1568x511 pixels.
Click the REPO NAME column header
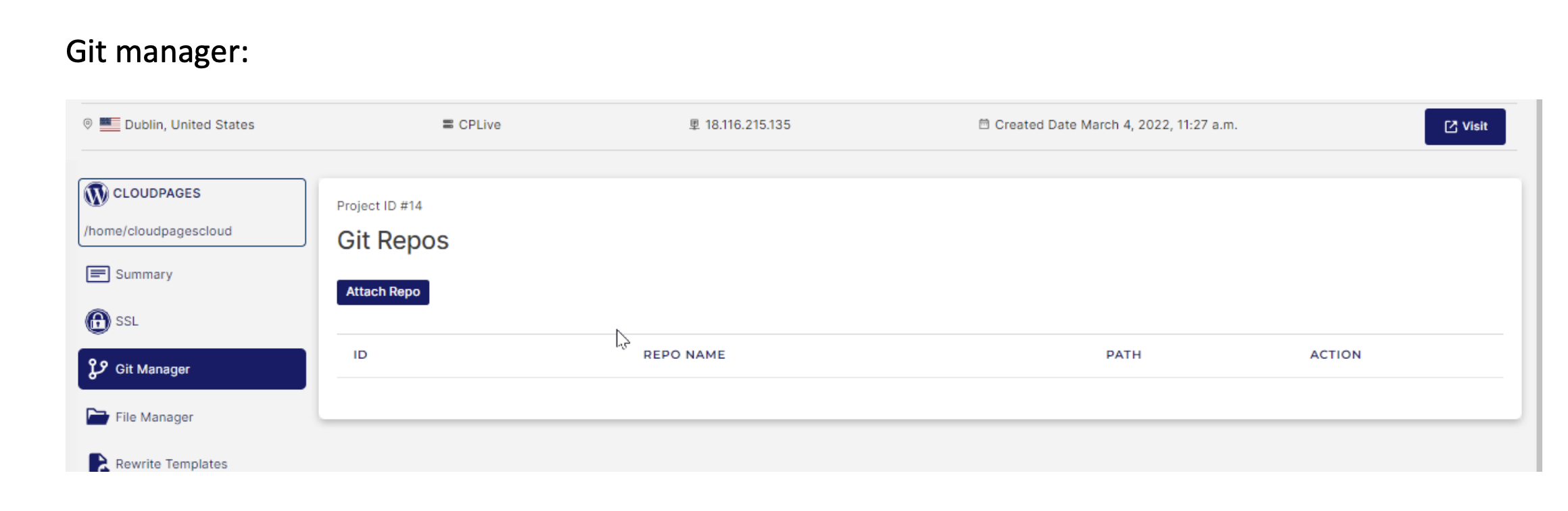tap(684, 355)
